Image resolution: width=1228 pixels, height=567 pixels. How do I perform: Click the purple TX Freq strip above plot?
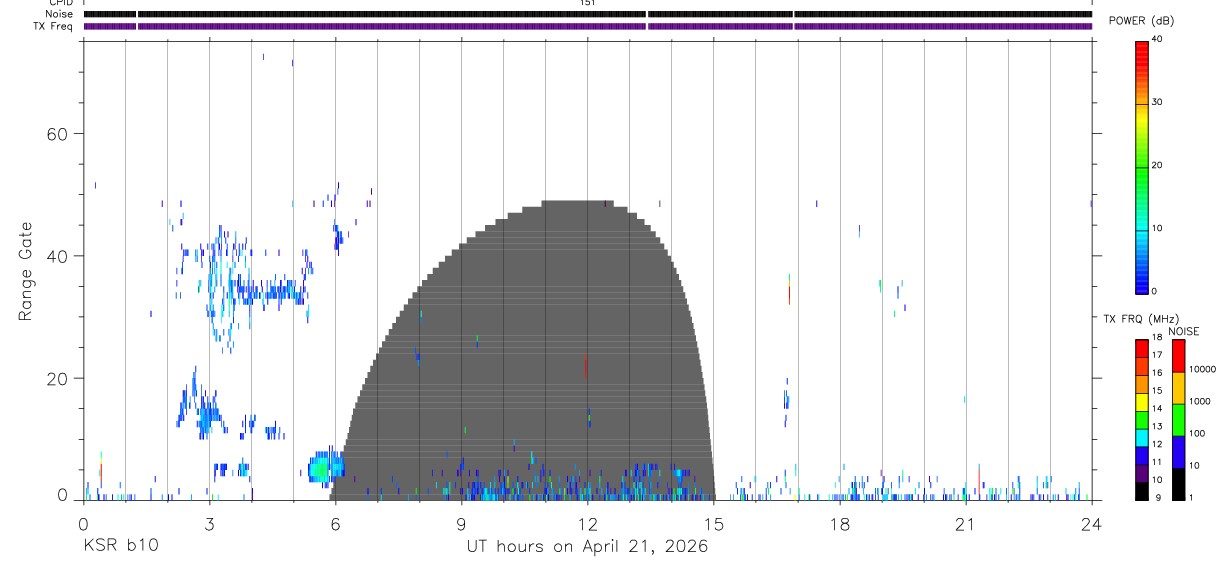pyautogui.click(x=588, y=26)
